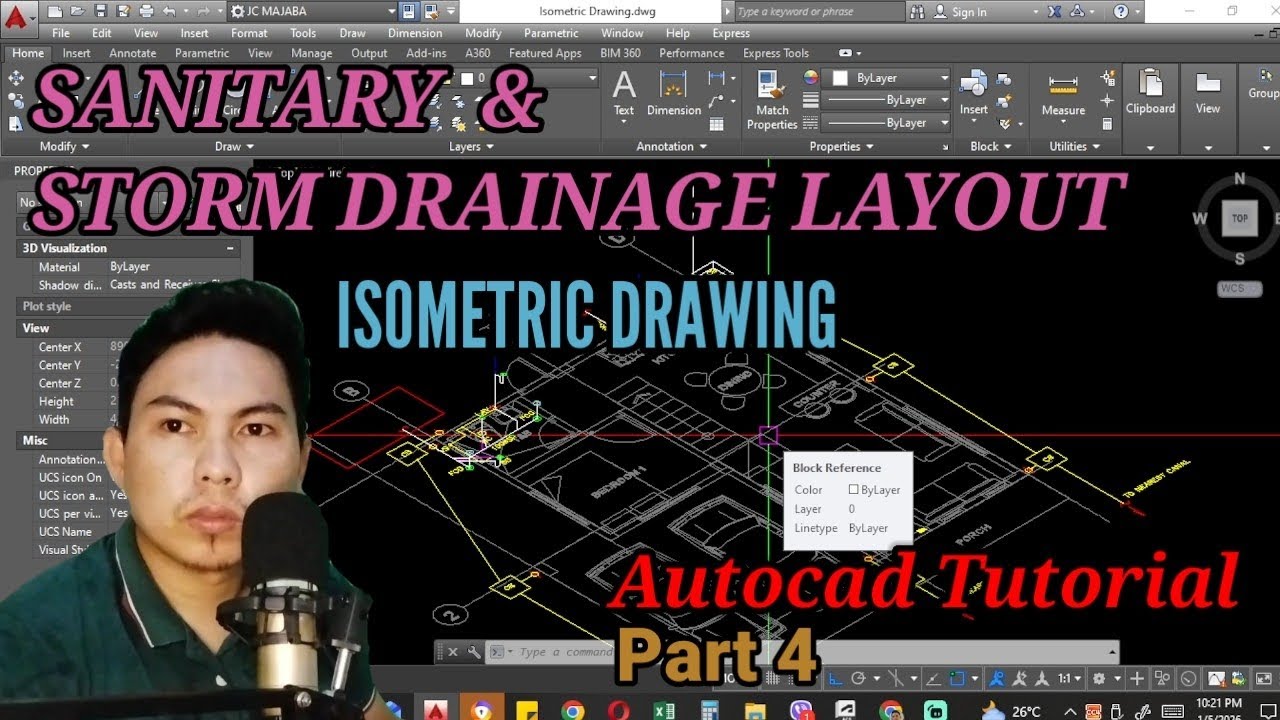Select the Dimension tool

674,95
